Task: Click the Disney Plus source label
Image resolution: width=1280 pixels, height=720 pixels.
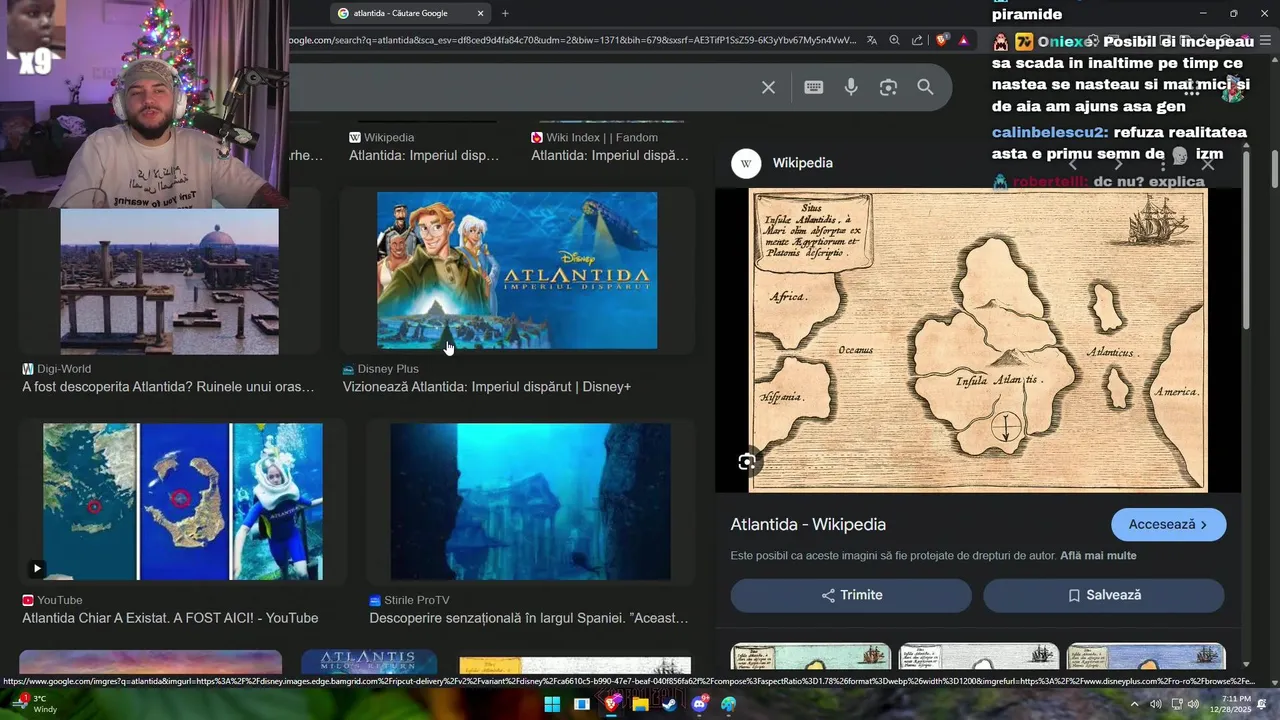Action: pos(381,369)
